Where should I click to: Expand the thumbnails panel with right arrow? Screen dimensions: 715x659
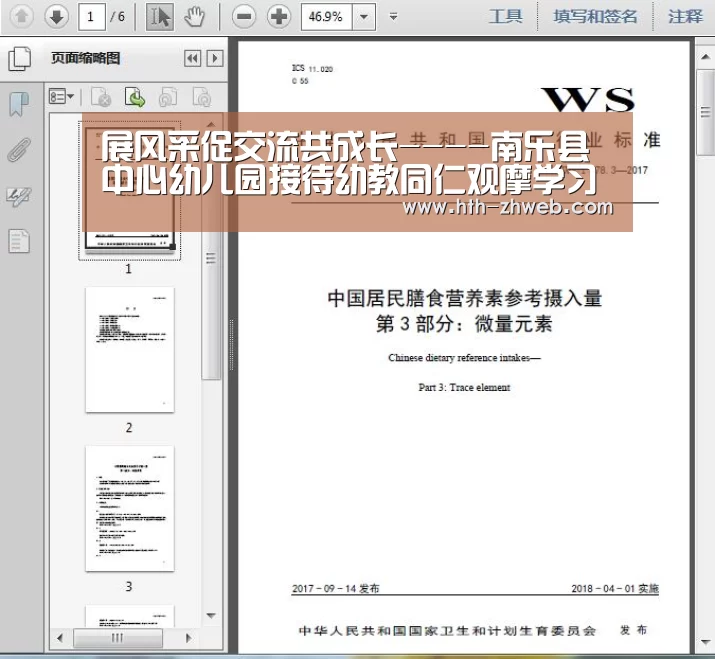pos(215,58)
